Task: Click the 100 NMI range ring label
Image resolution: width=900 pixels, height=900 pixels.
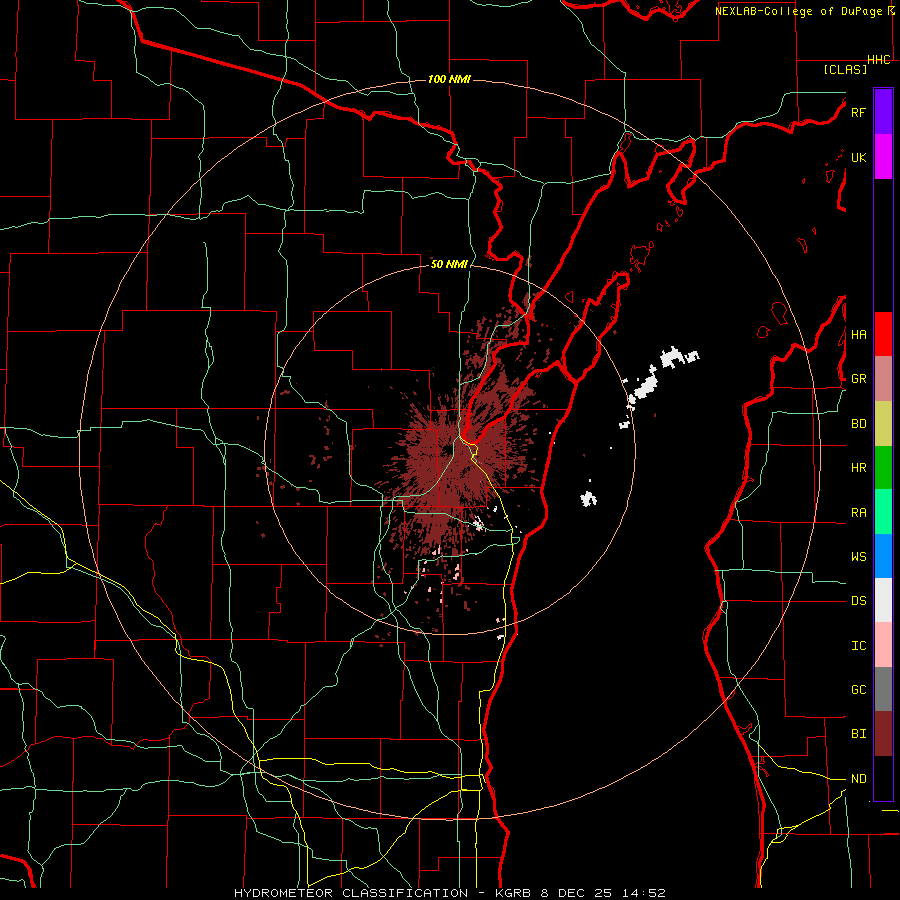Action: [x=449, y=79]
